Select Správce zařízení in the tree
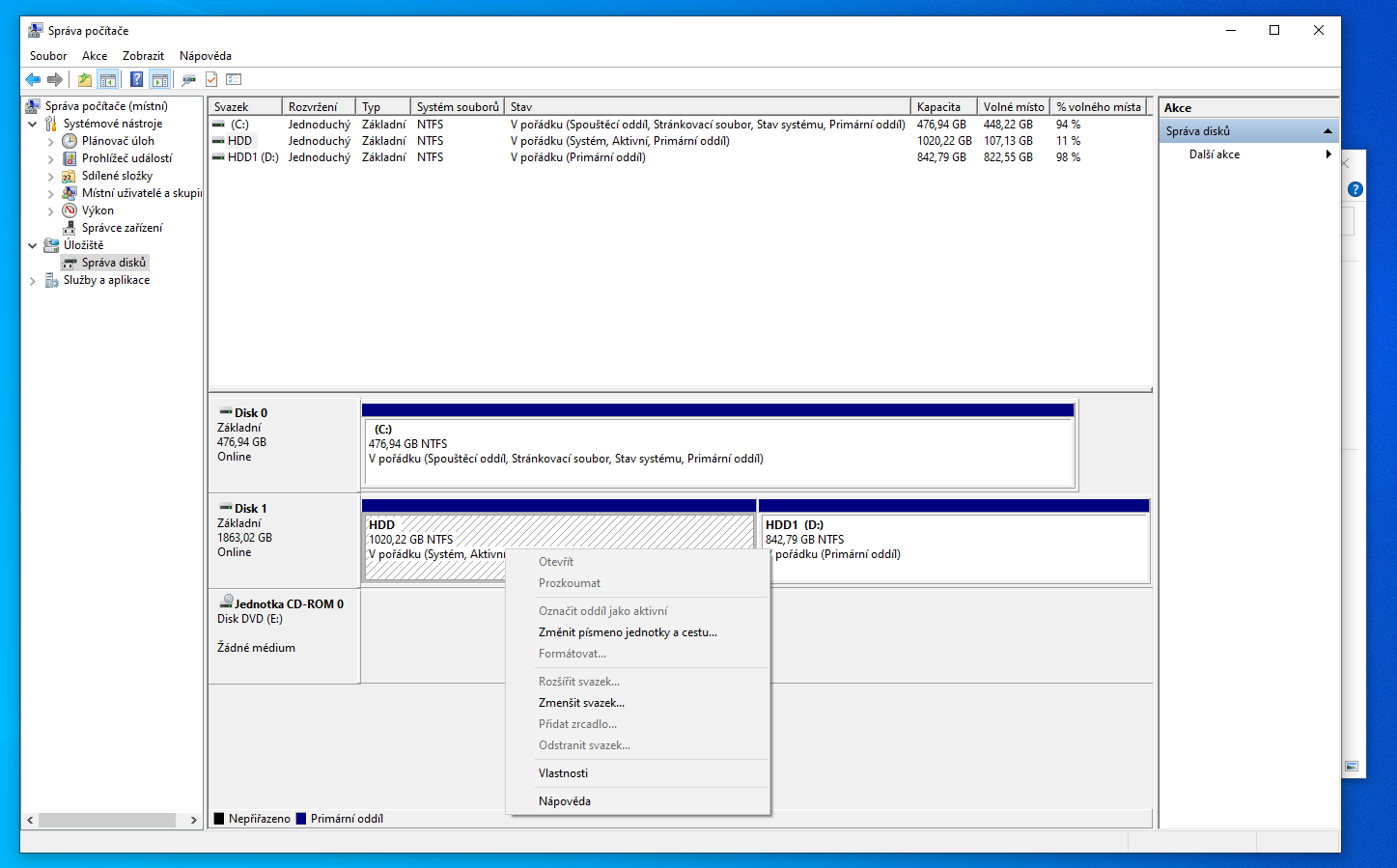The image size is (1397, 868). pos(122,228)
